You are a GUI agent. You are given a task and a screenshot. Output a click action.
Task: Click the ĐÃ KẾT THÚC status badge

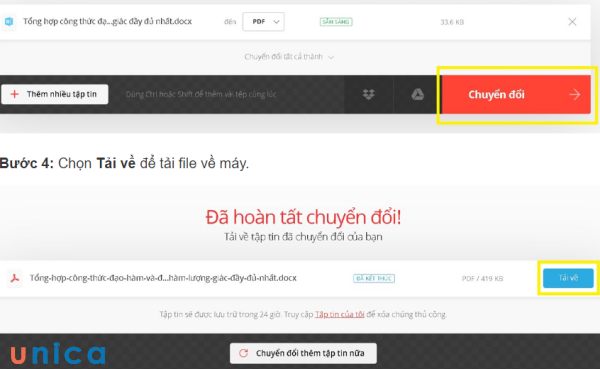coord(374,278)
